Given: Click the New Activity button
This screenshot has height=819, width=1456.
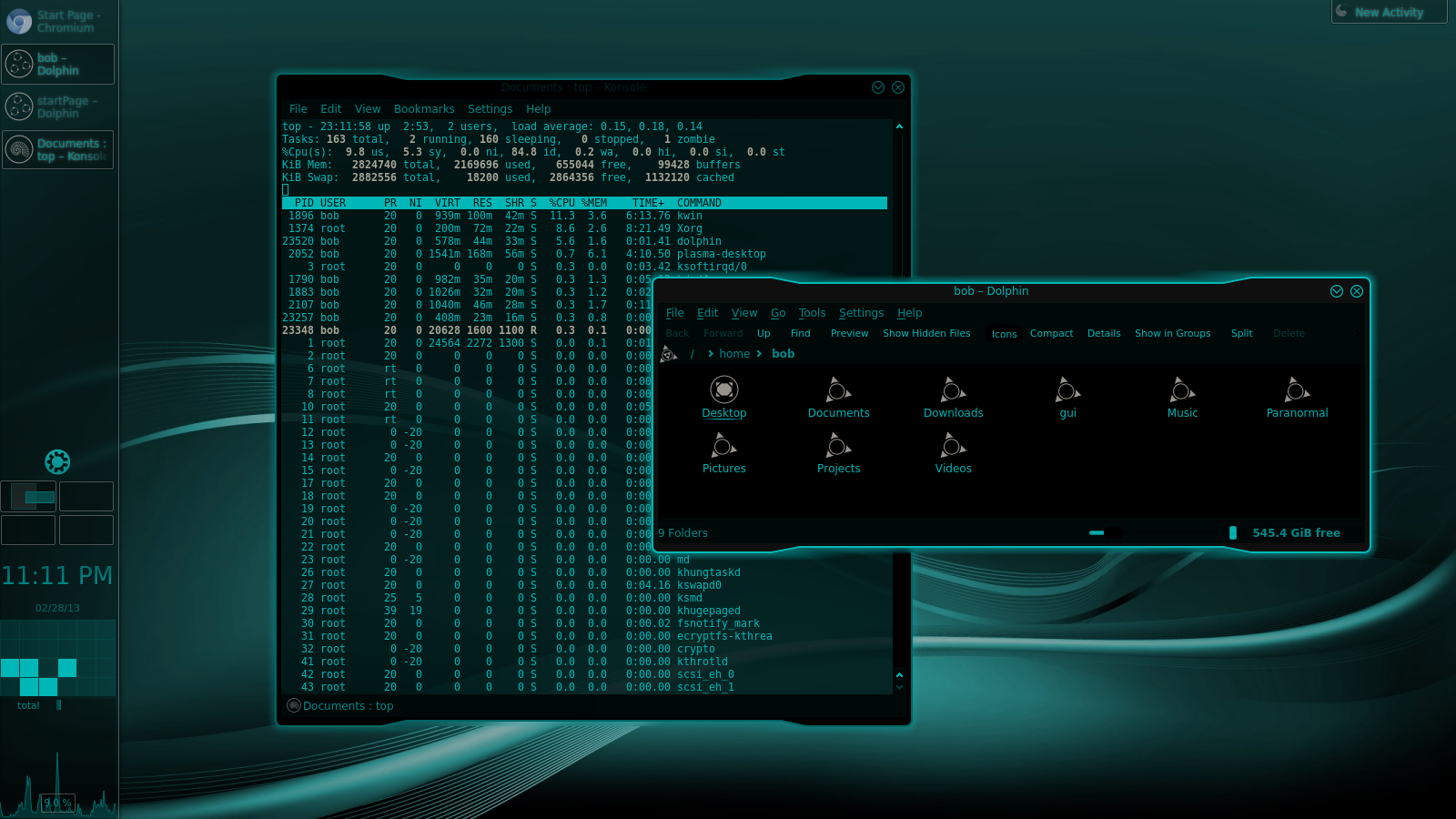Looking at the screenshot, I should coord(1389,12).
